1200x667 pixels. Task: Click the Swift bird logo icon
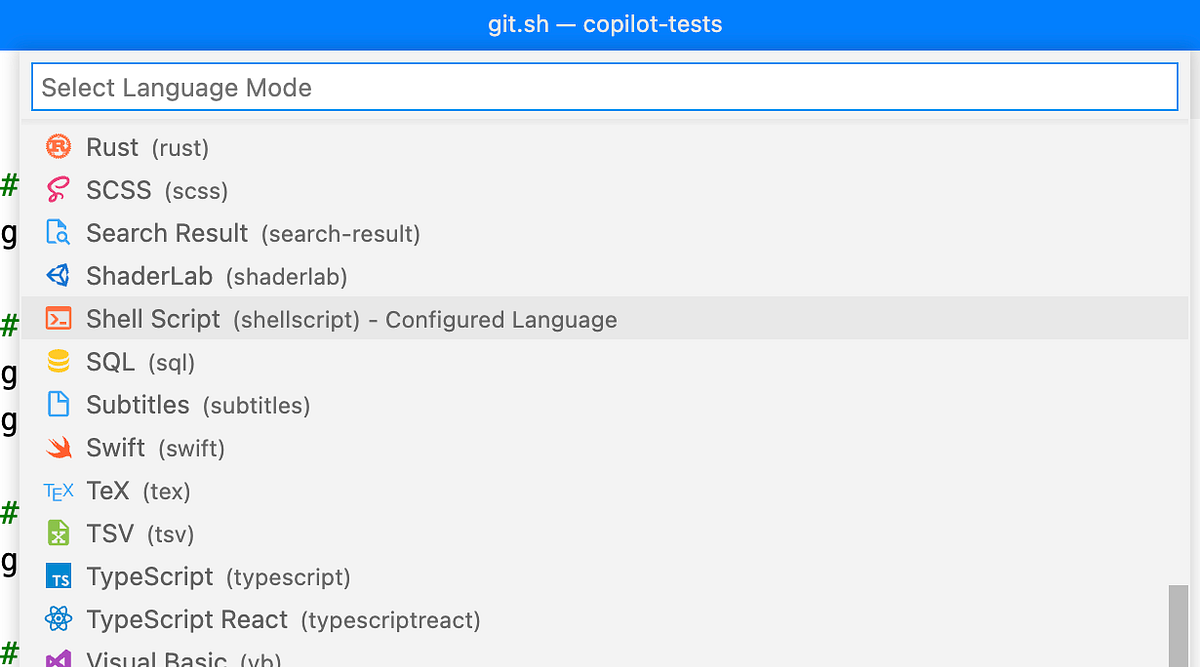tap(57, 448)
